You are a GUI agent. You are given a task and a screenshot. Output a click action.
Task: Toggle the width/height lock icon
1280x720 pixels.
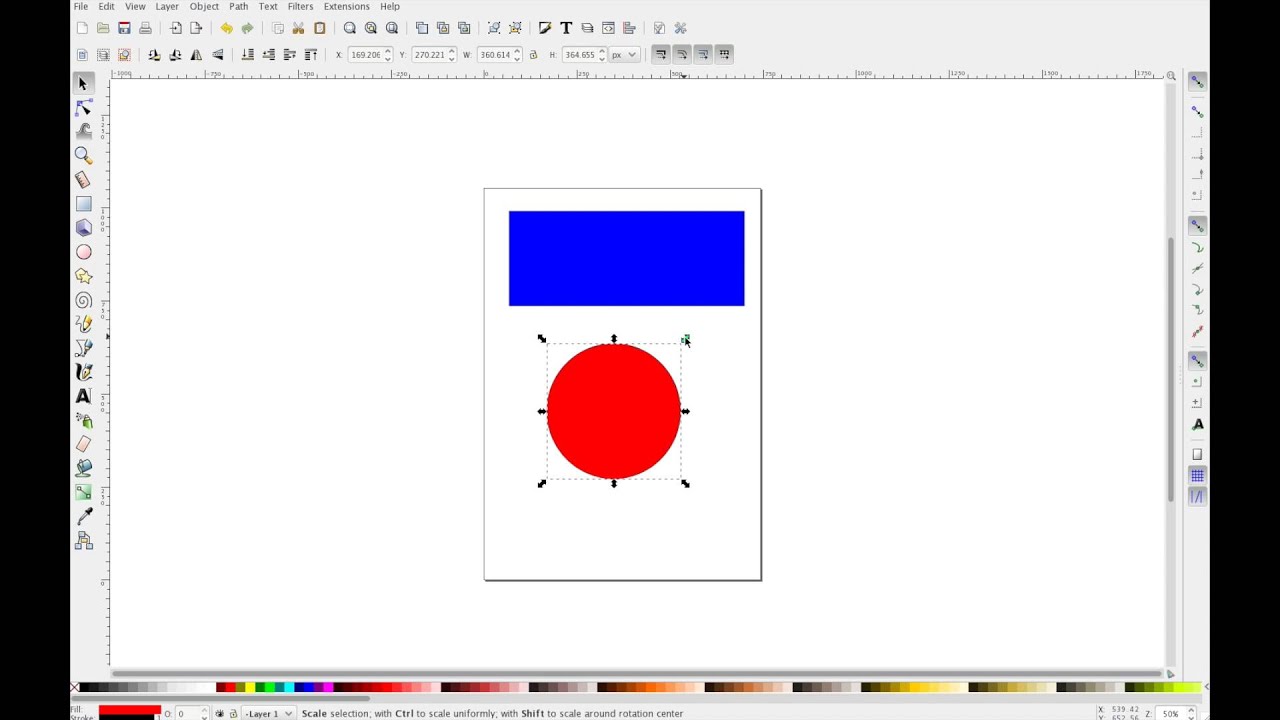click(533, 55)
